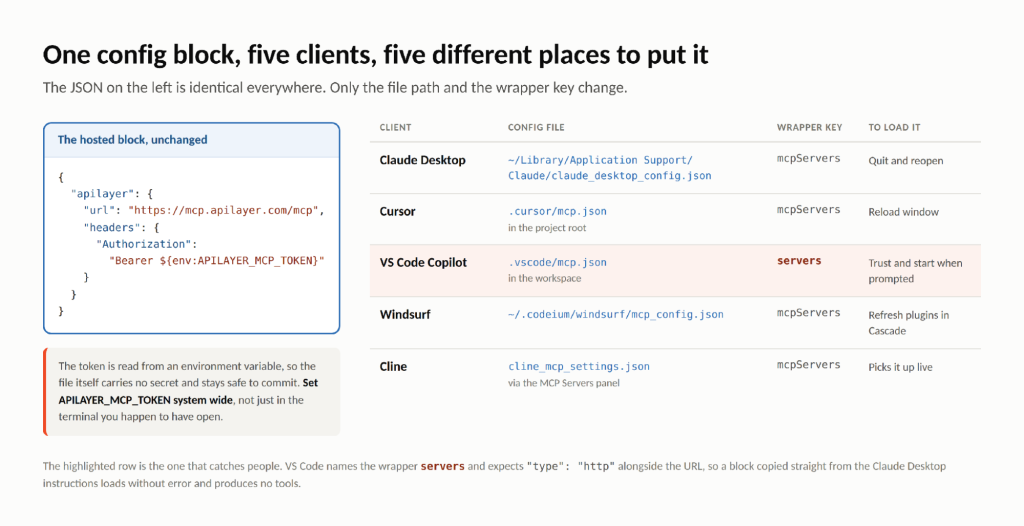Click the bold 'Set APILAYER_MCP_TOKEN system wide' note

[x=189, y=391]
